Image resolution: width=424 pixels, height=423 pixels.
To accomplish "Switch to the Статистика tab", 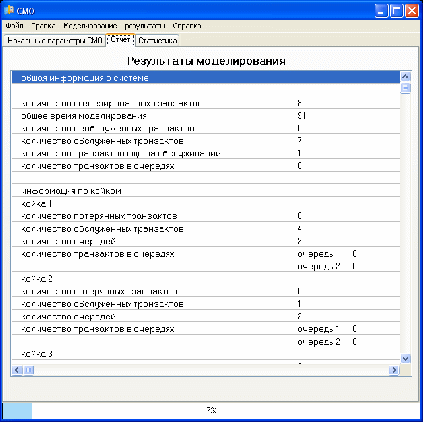I will click(157, 41).
